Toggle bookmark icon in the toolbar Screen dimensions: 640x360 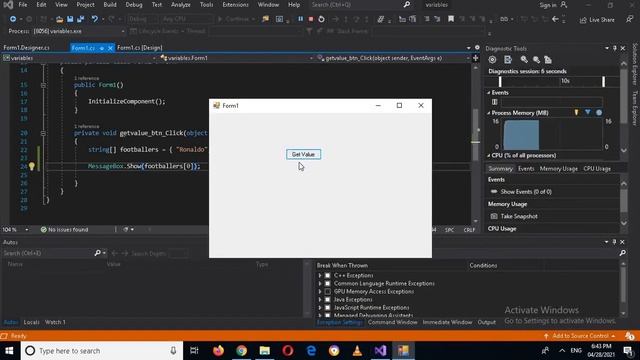451,19
